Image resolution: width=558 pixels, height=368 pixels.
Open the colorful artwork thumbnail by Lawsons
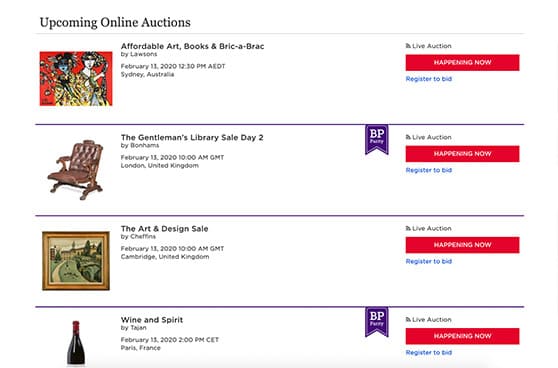tap(76, 79)
